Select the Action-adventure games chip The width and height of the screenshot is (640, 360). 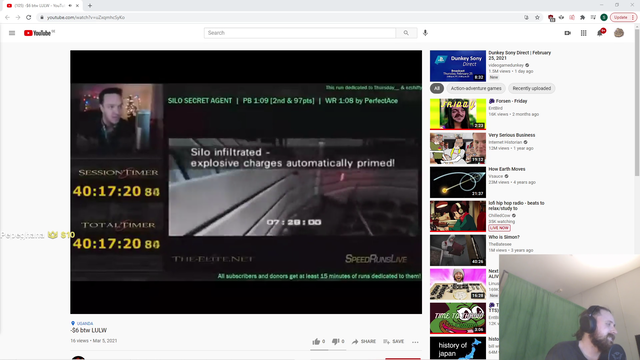coord(476,88)
